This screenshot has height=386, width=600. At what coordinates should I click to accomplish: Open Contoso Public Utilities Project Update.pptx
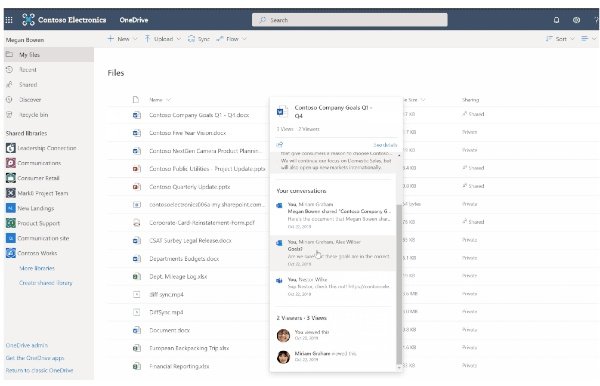207,169
